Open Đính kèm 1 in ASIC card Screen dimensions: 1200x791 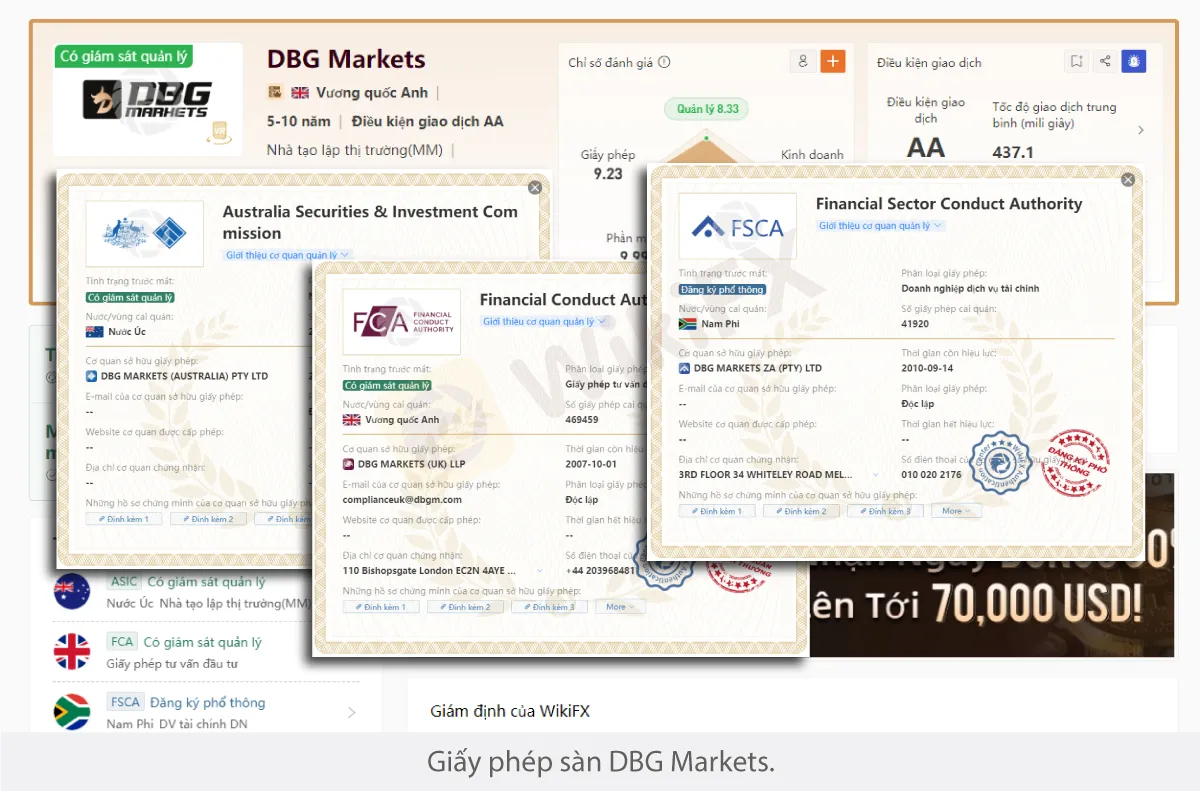pos(124,519)
